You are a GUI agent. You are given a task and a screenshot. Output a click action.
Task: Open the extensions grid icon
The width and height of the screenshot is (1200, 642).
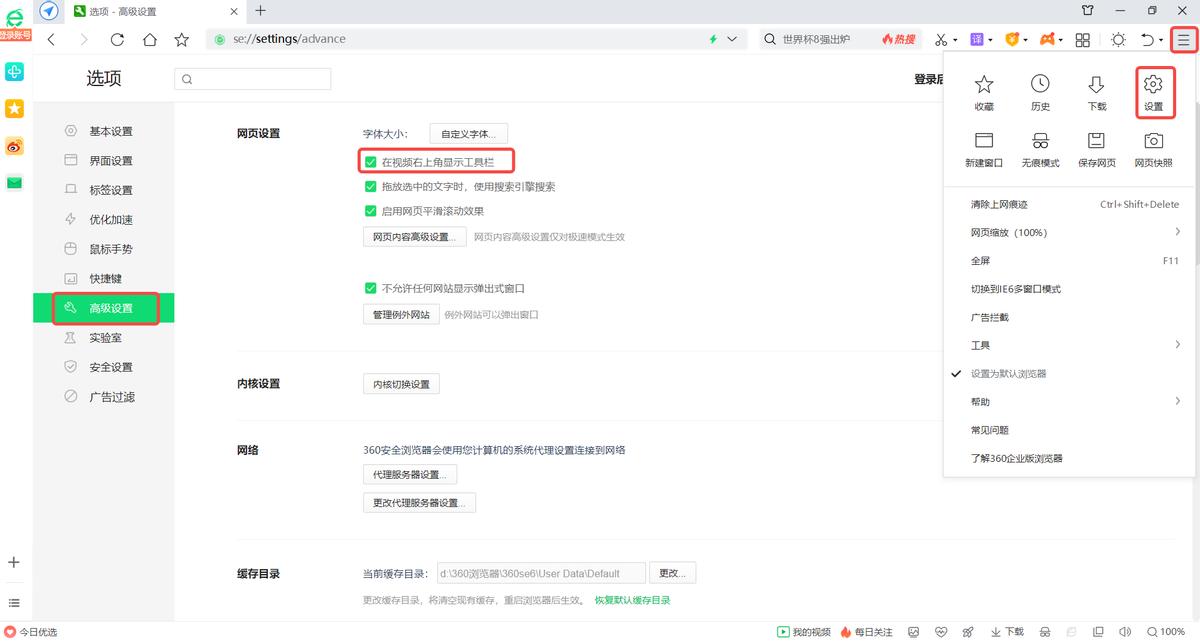click(x=1083, y=39)
